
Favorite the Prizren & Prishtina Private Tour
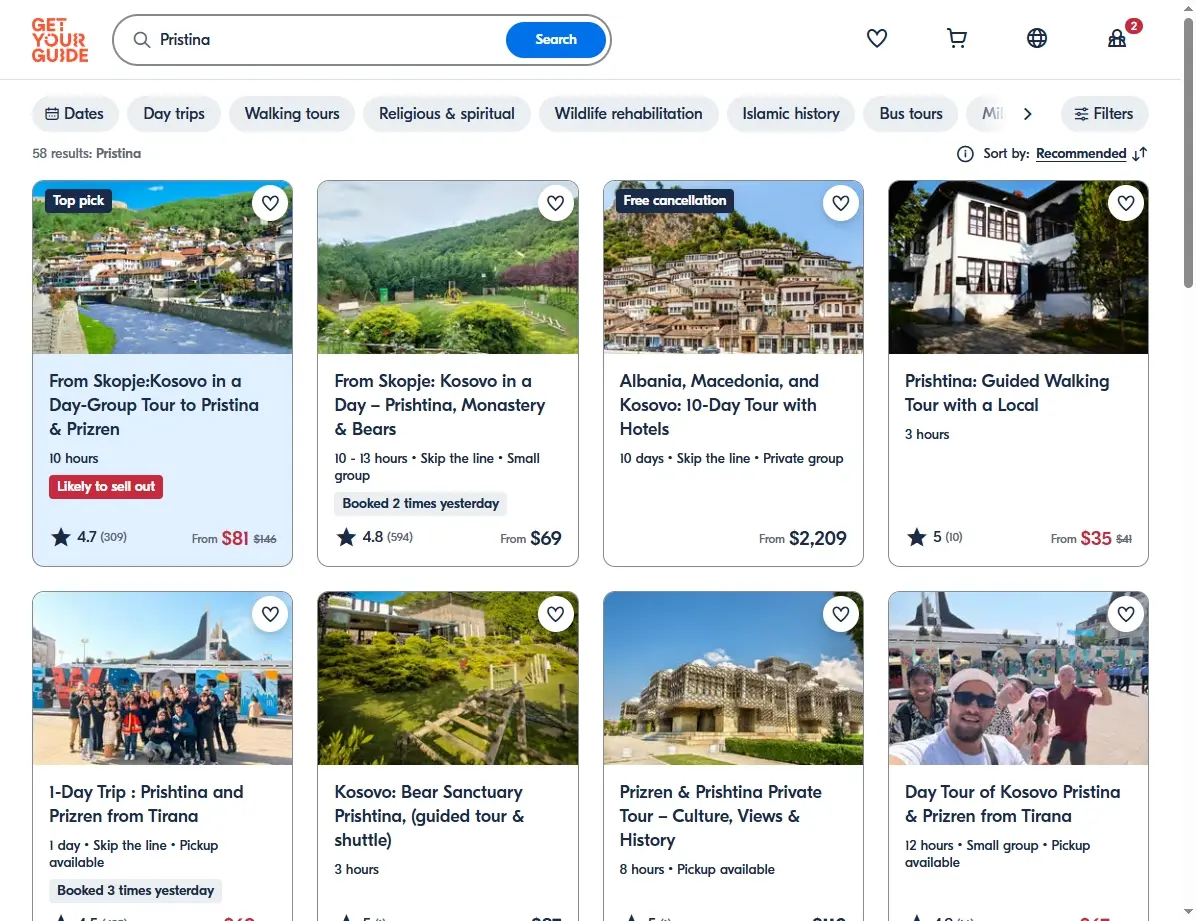point(841,614)
